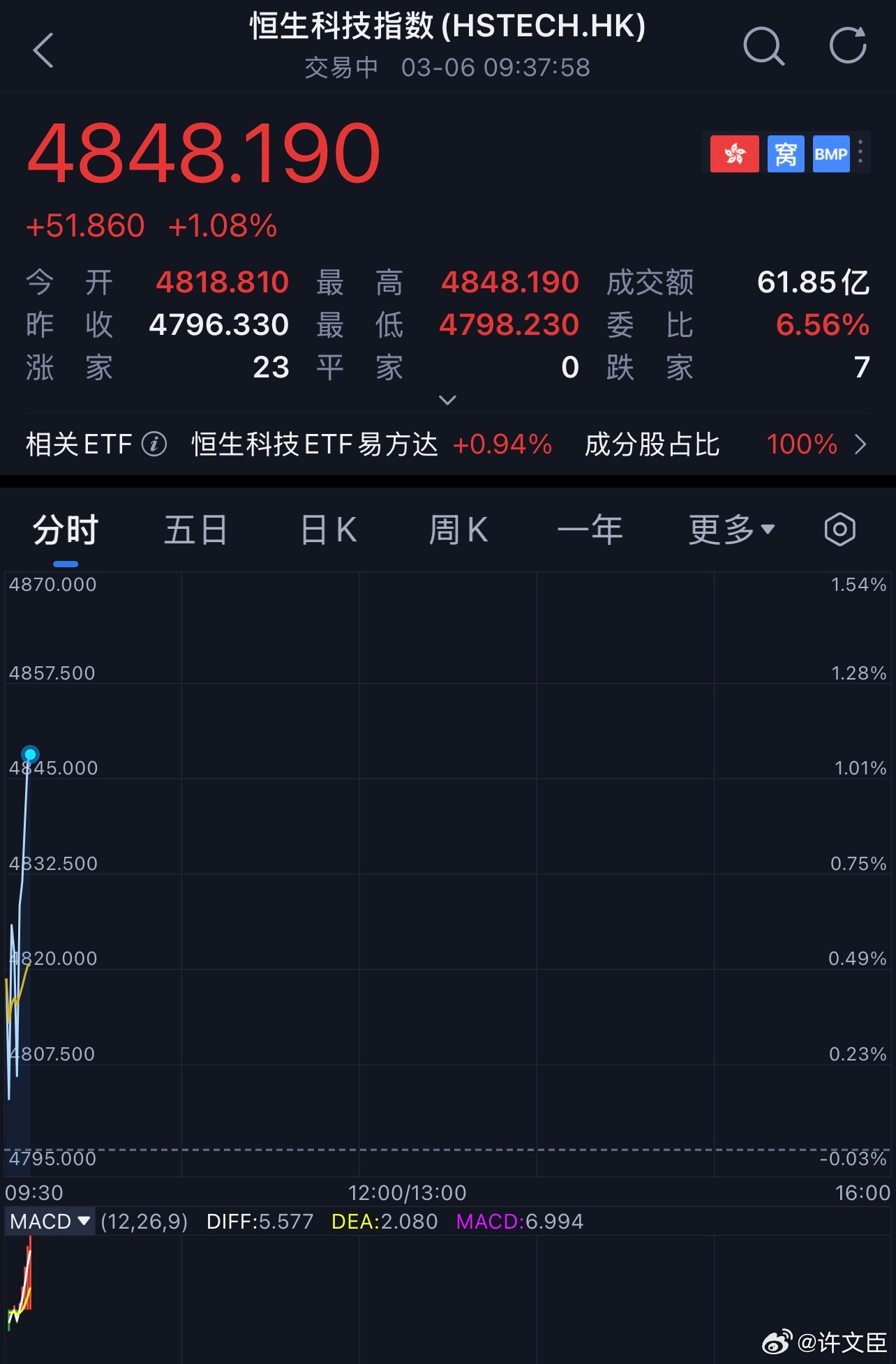Tap the 12:00/13:00 time label

407,1192
